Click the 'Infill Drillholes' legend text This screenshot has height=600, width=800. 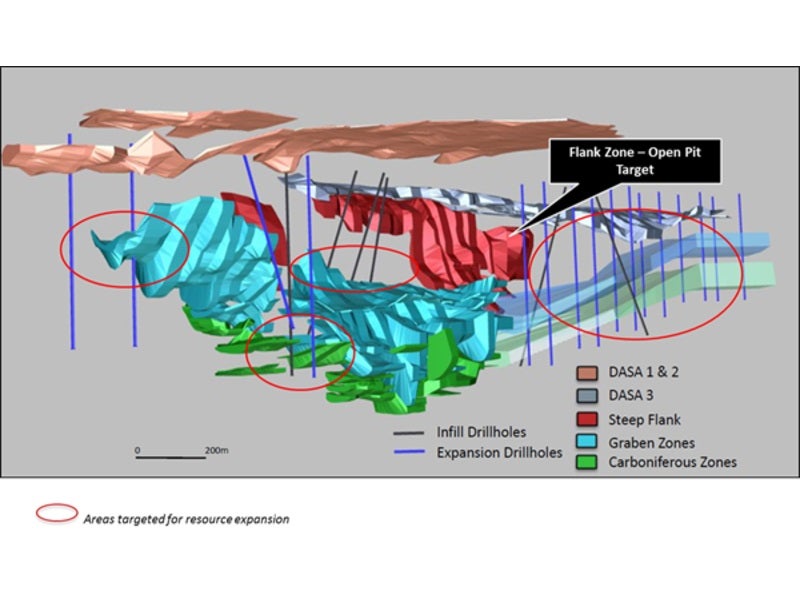tap(481, 432)
